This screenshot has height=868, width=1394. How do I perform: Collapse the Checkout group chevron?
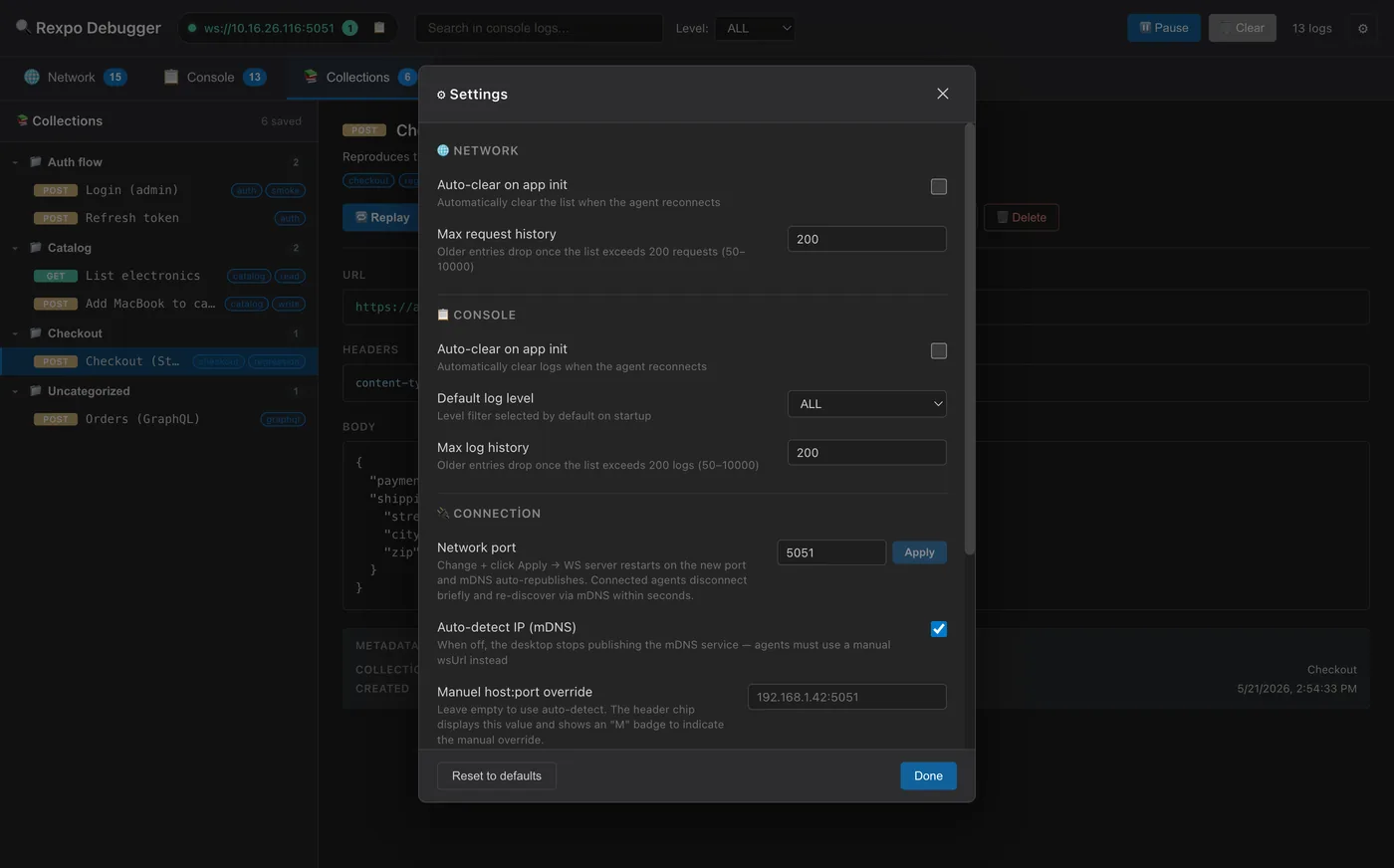point(15,333)
